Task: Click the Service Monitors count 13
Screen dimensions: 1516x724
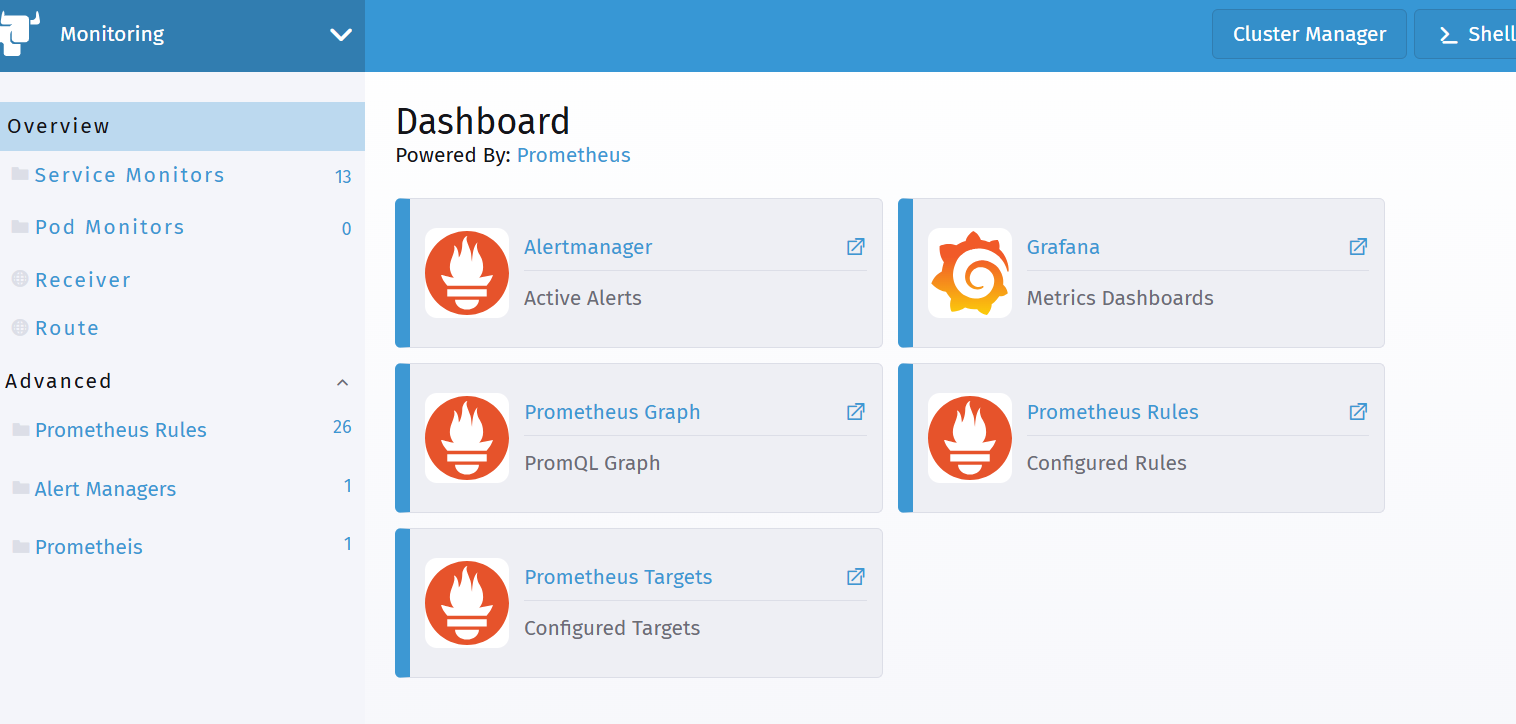Action: 343,177
